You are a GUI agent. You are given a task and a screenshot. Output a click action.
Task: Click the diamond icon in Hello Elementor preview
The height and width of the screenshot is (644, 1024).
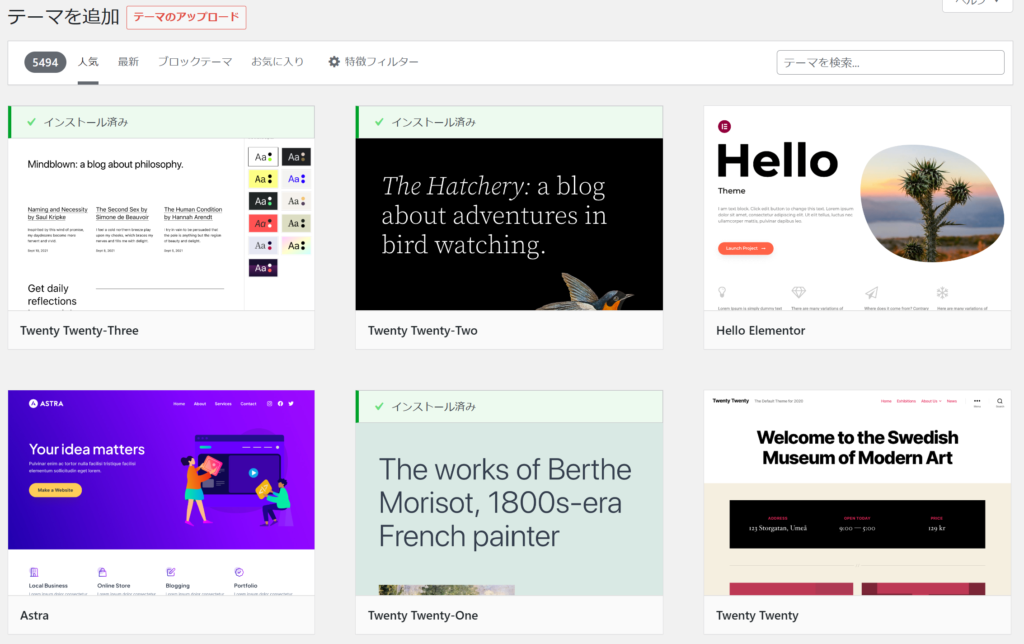[798, 291]
